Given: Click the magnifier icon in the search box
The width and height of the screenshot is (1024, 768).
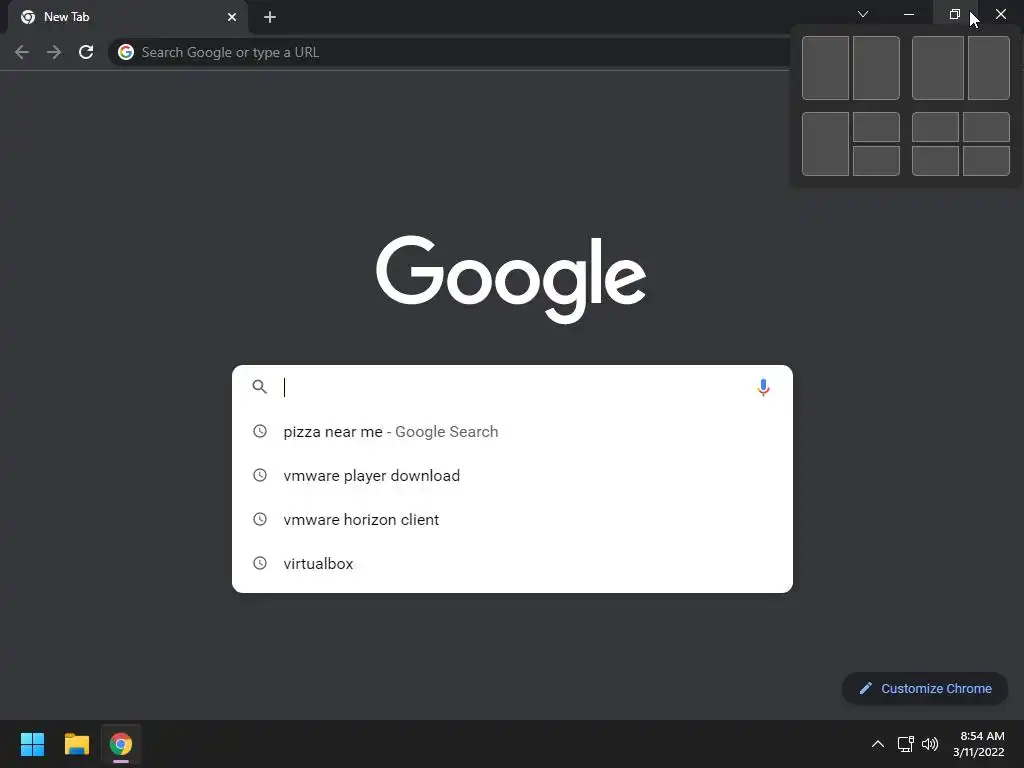Looking at the screenshot, I should (x=259, y=387).
